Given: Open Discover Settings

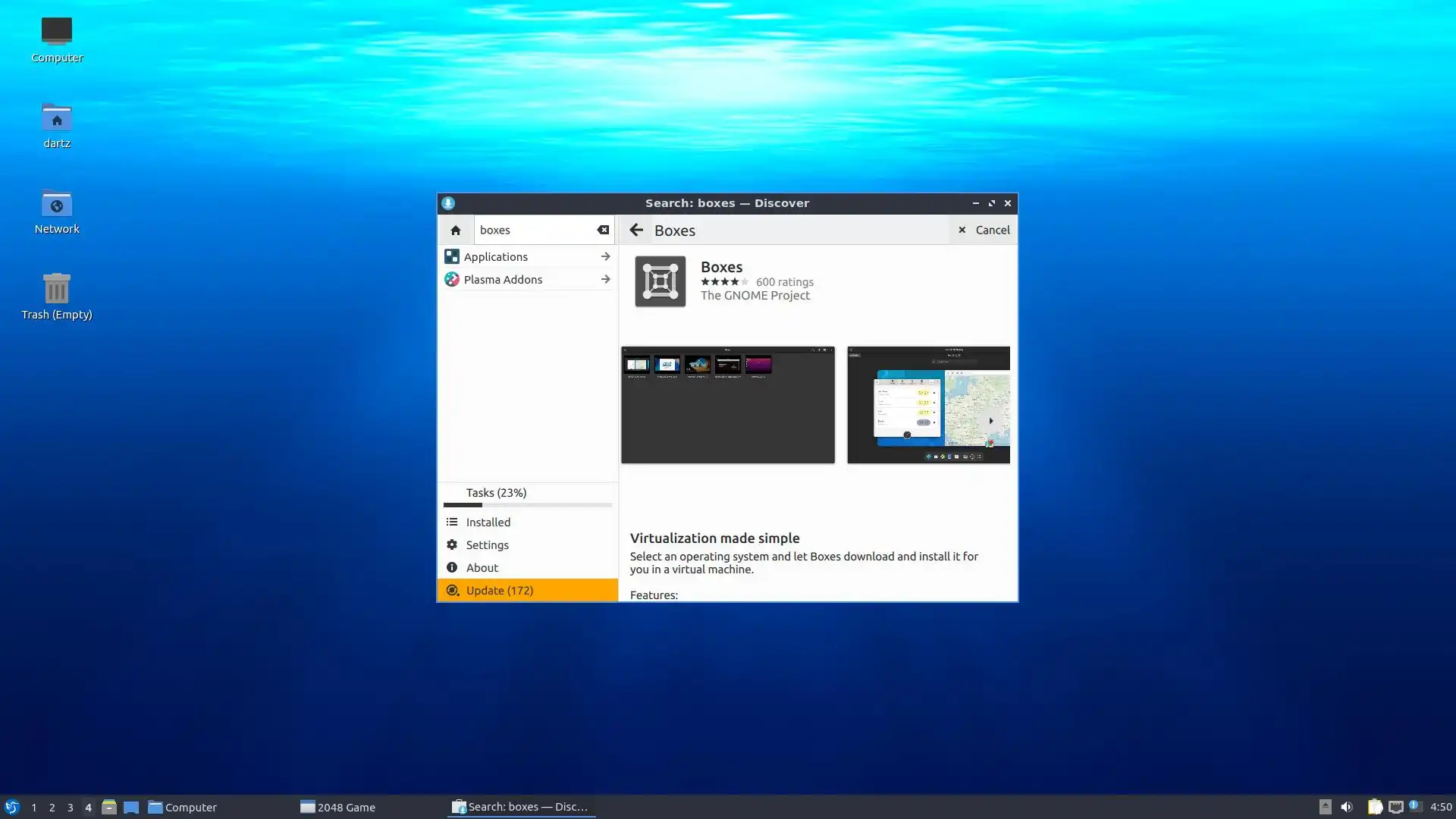Looking at the screenshot, I should click(487, 544).
